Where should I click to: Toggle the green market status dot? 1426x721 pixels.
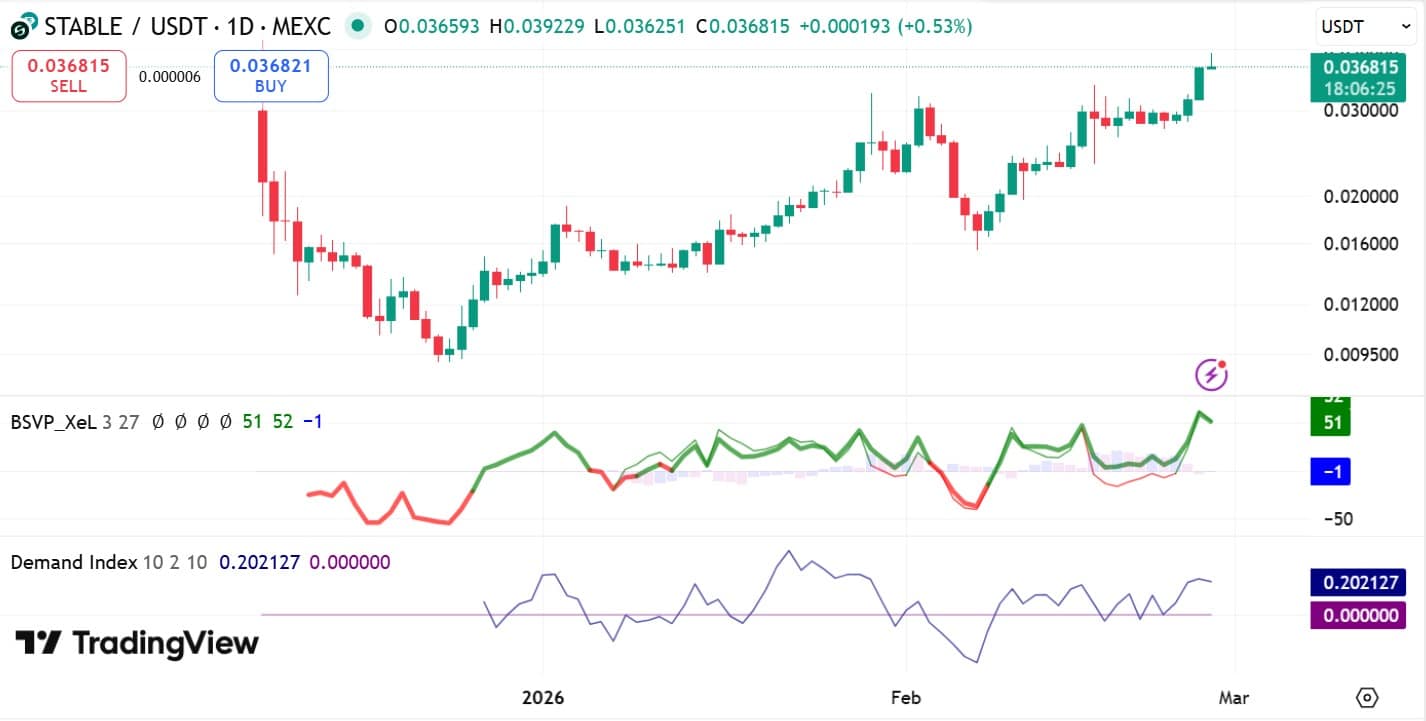coord(357,26)
